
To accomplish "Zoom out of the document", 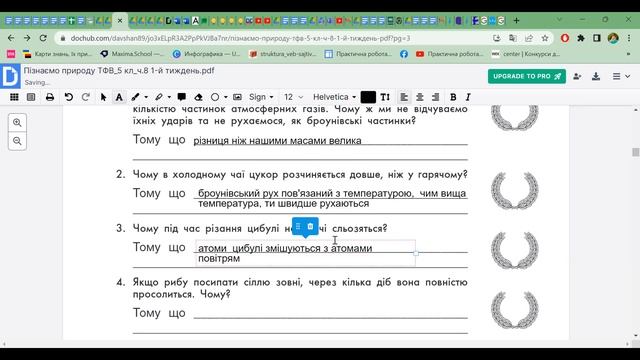I will tap(17, 141).
